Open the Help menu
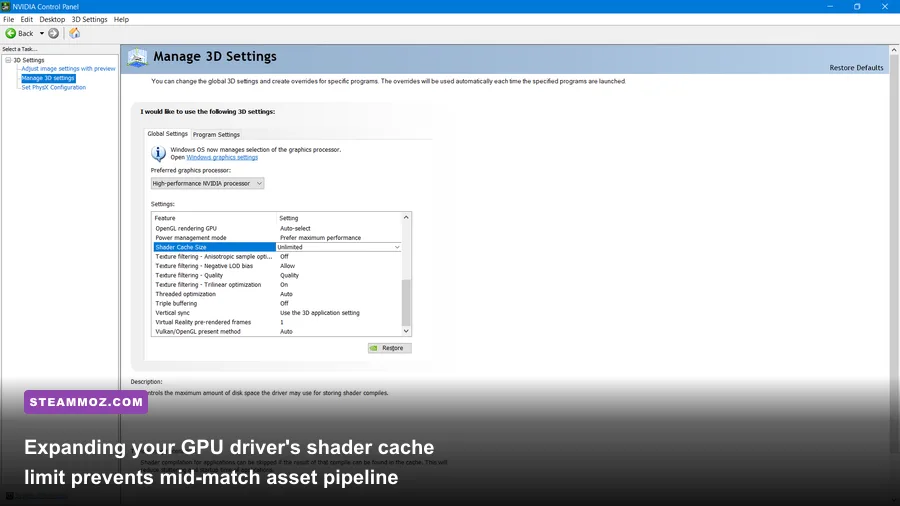This screenshot has width=900, height=506. 121,20
